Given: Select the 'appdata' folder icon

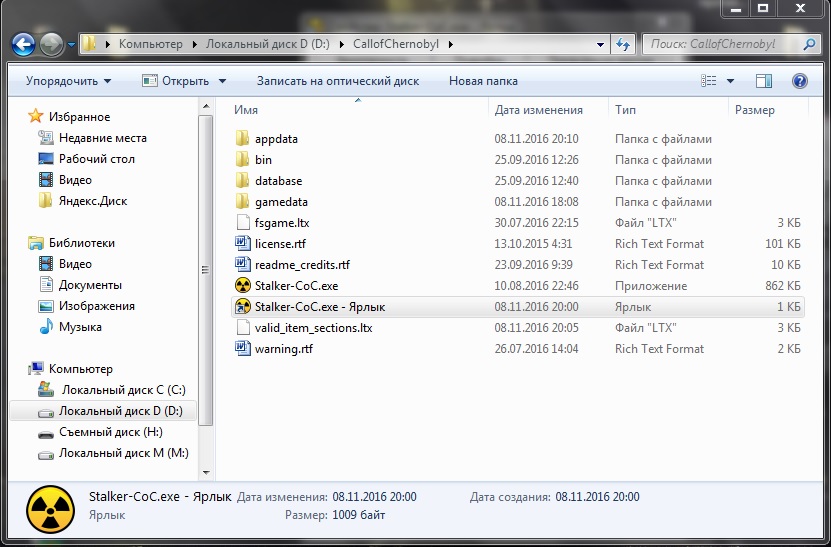Looking at the screenshot, I should tap(243, 139).
